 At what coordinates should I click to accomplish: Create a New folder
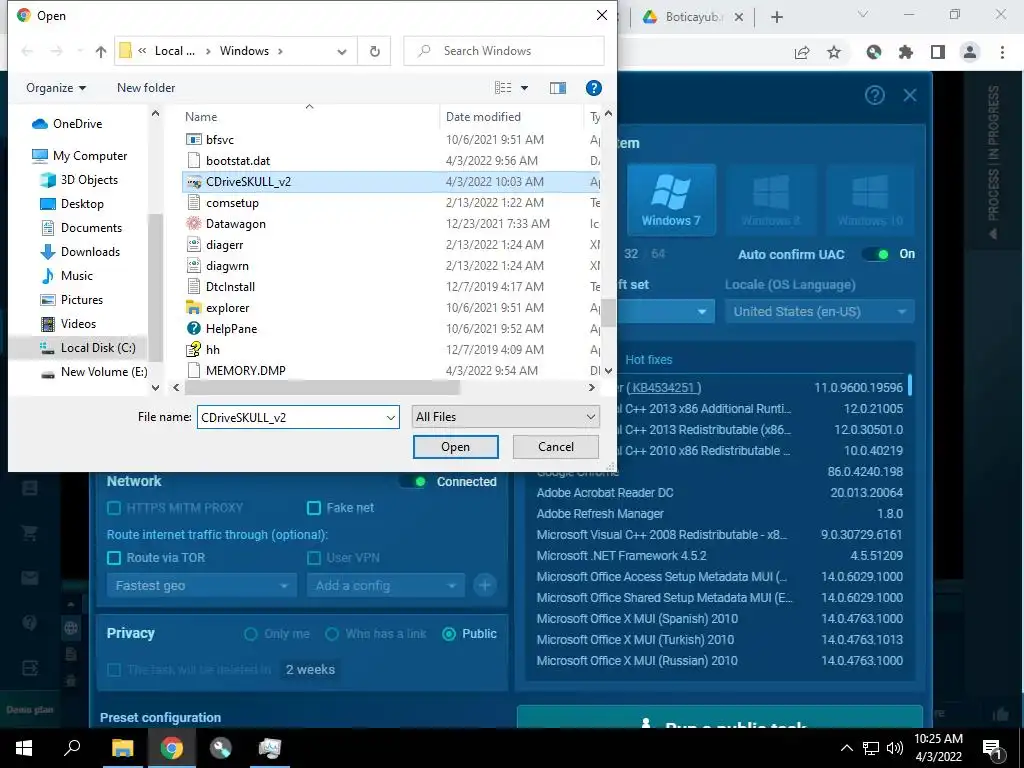click(x=146, y=88)
